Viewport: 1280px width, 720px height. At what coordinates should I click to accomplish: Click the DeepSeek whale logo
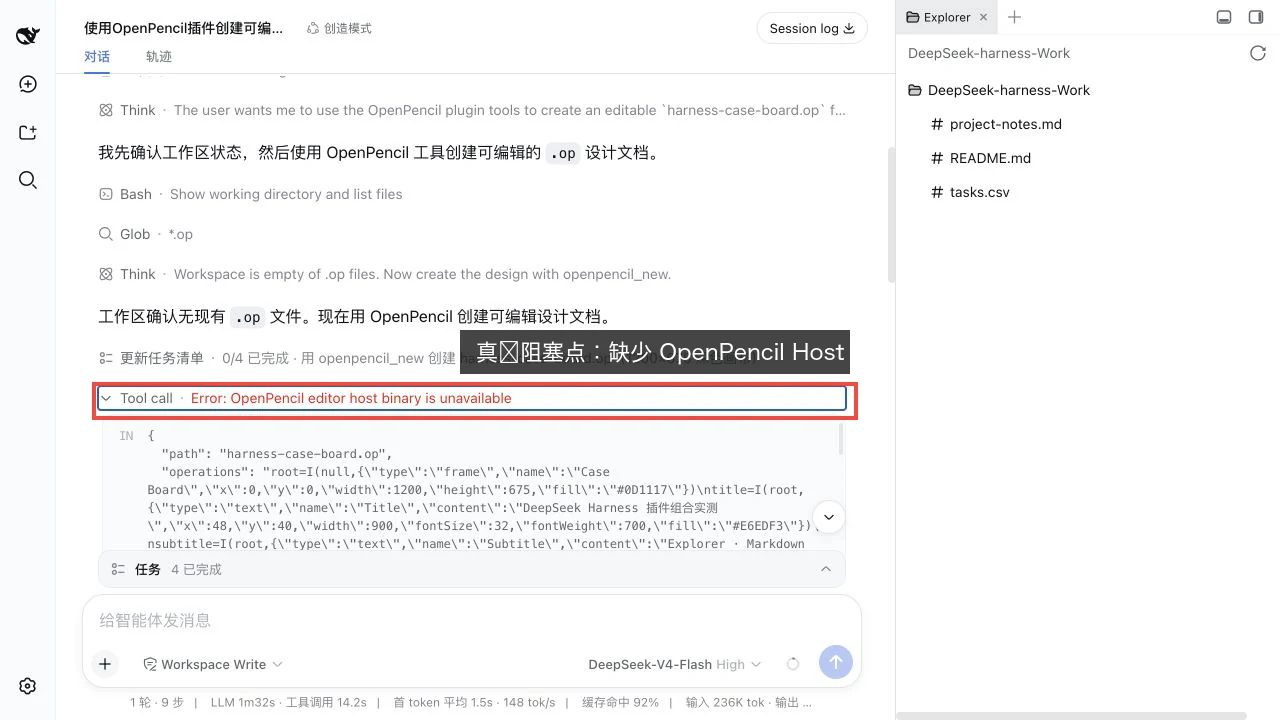(x=28, y=36)
